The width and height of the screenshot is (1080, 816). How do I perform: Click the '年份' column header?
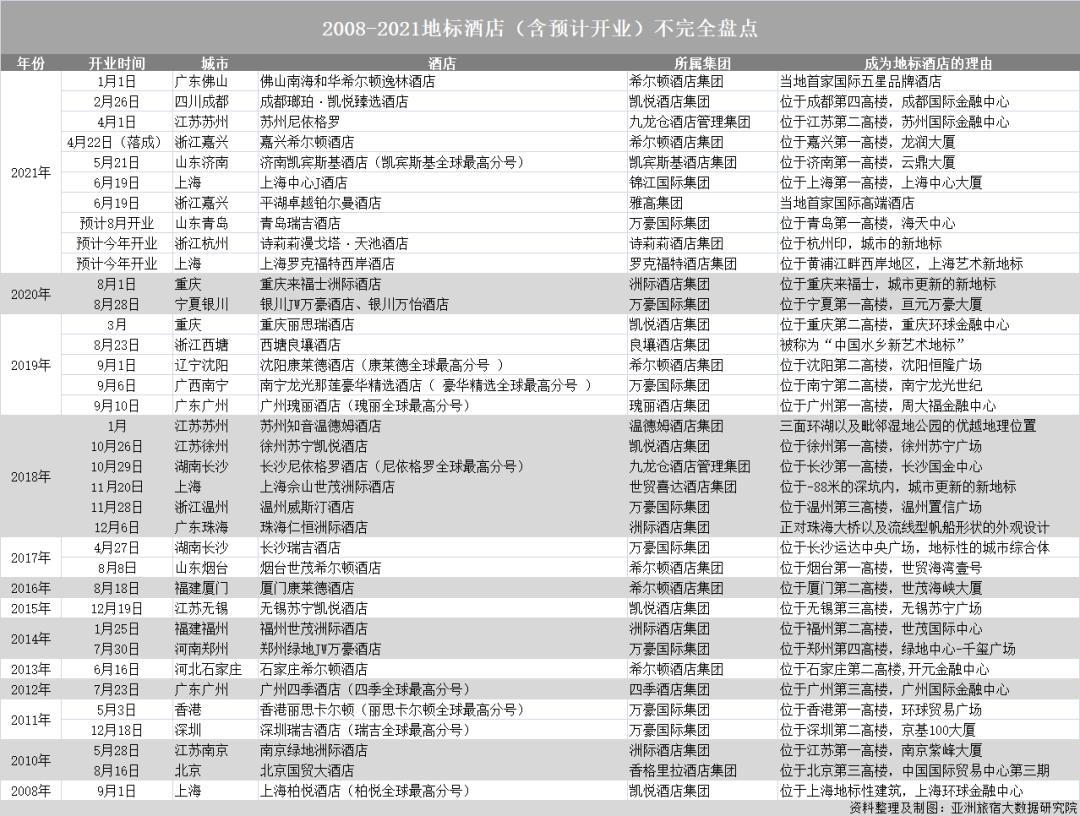tap(30, 63)
